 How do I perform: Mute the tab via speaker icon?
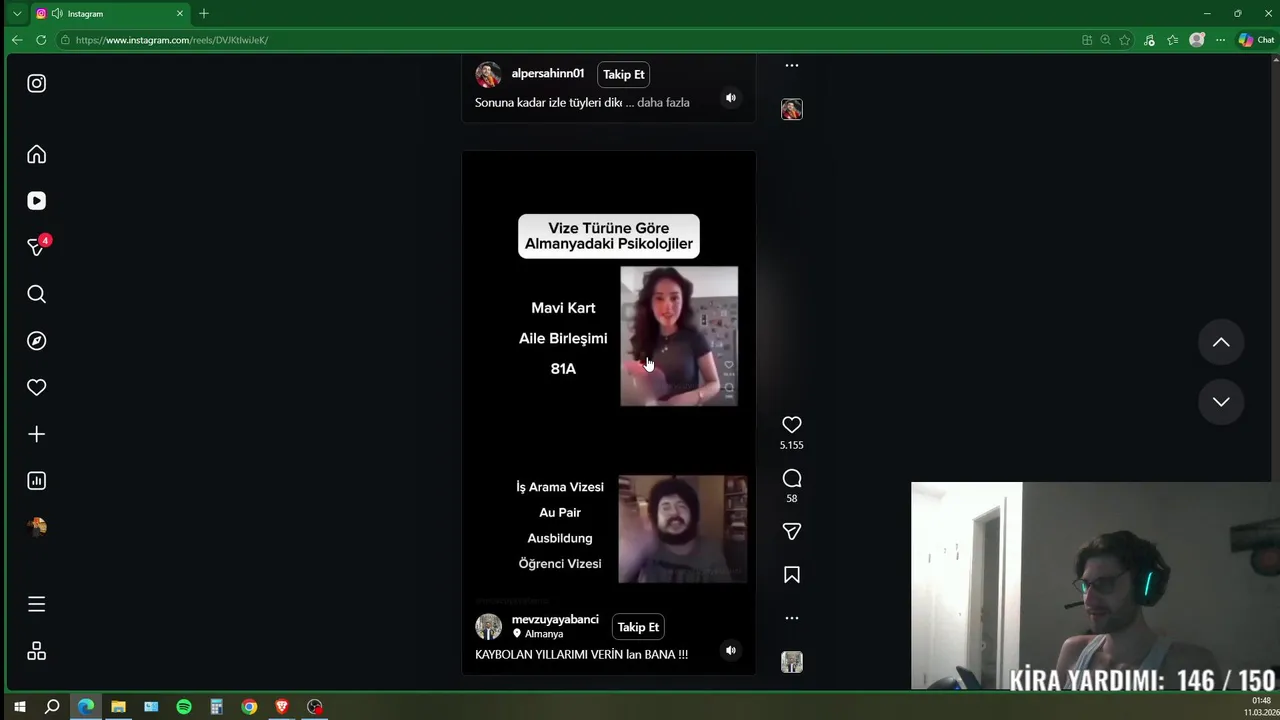(56, 14)
